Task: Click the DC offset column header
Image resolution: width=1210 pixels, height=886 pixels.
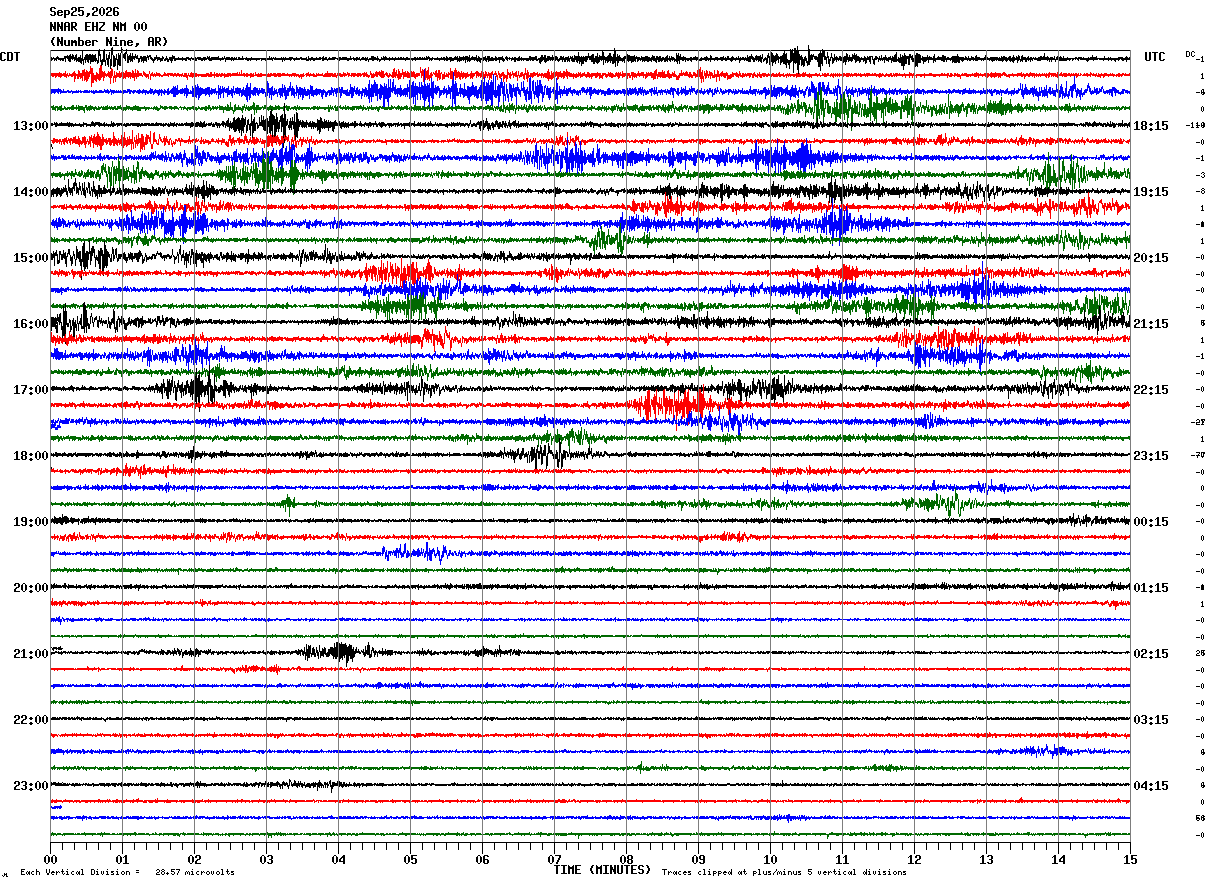Action: [1190, 54]
